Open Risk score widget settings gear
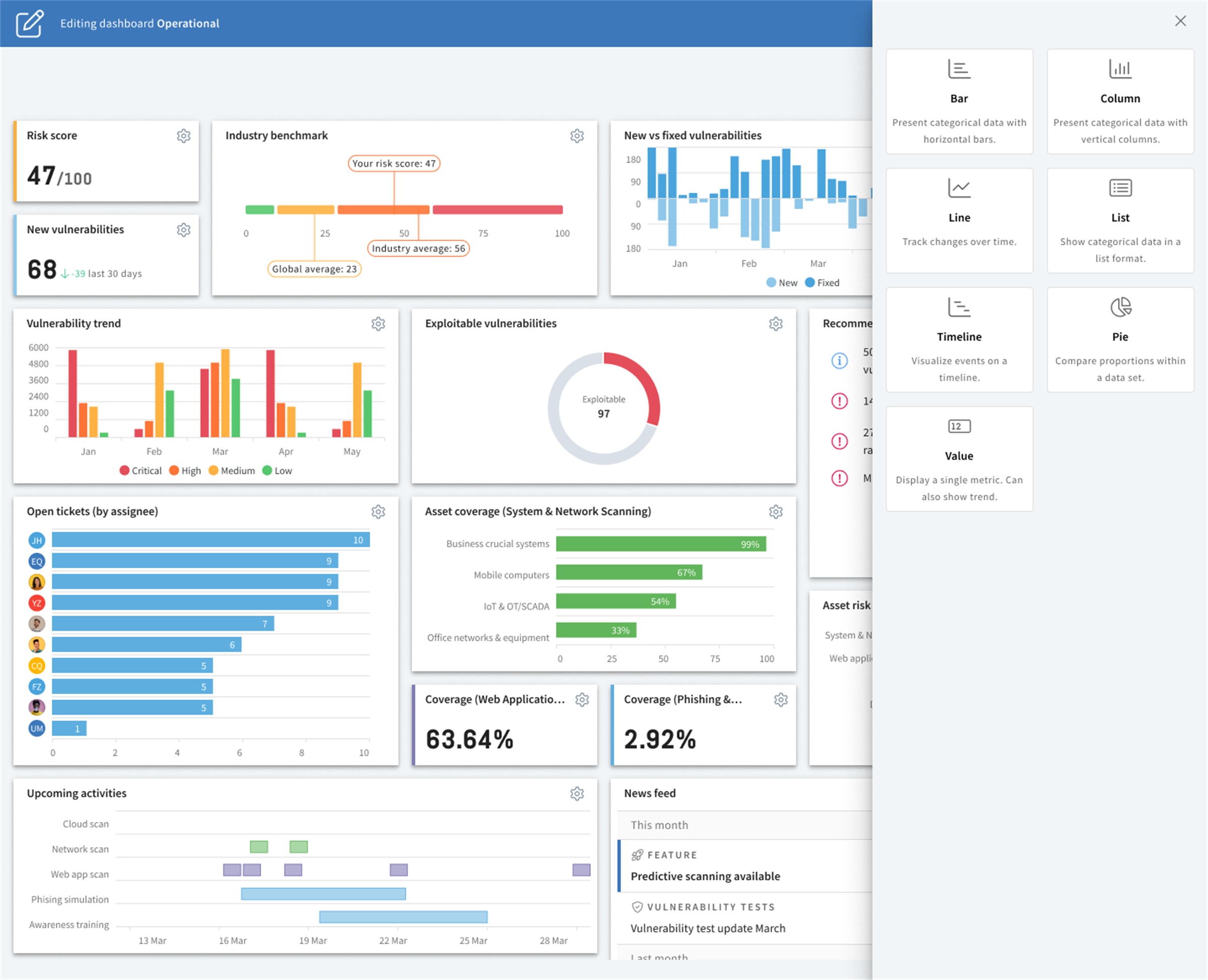Image resolution: width=1208 pixels, height=980 pixels. 183,136
